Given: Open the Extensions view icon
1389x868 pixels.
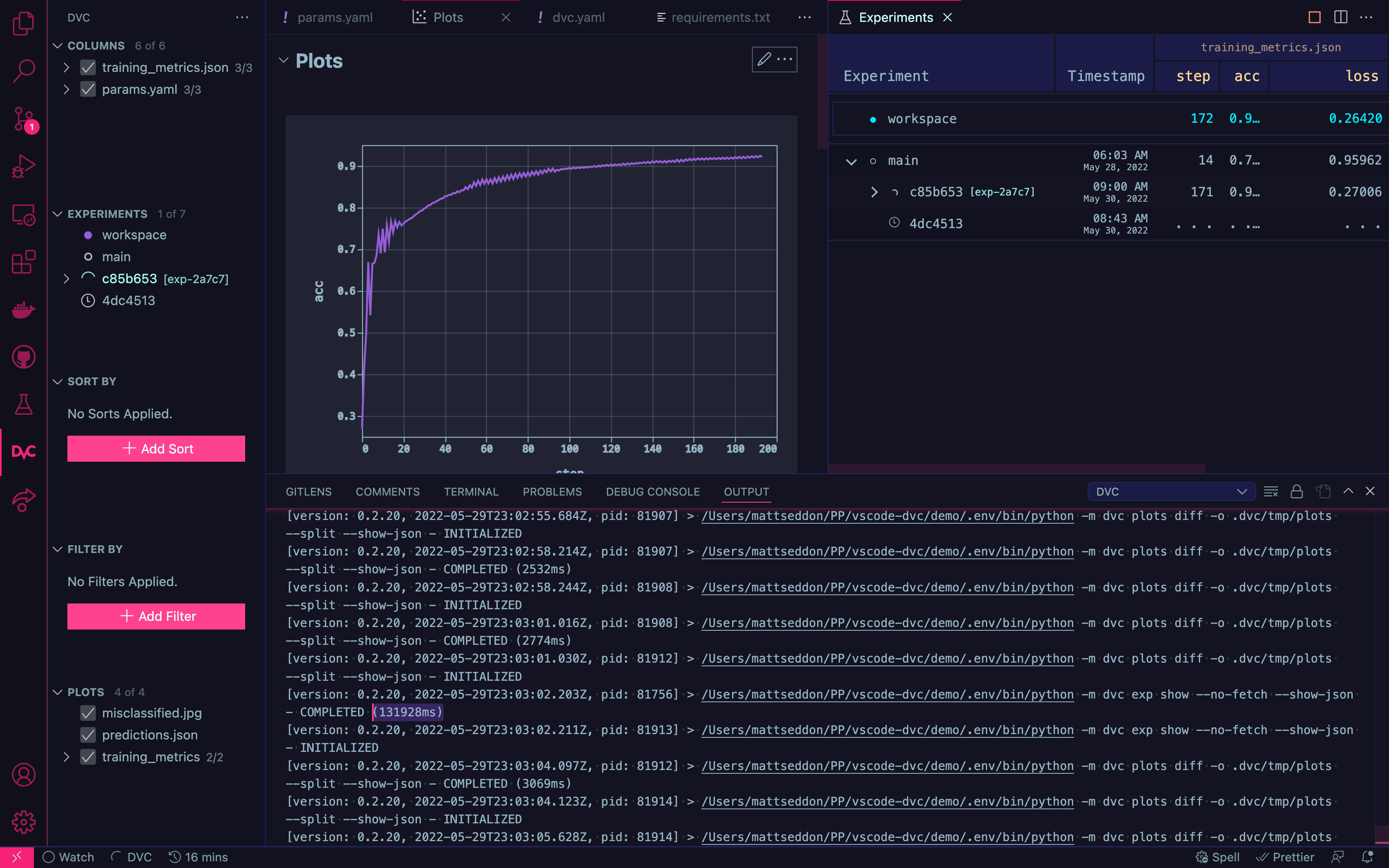Looking at the screenshot, I should pos(24,262).
